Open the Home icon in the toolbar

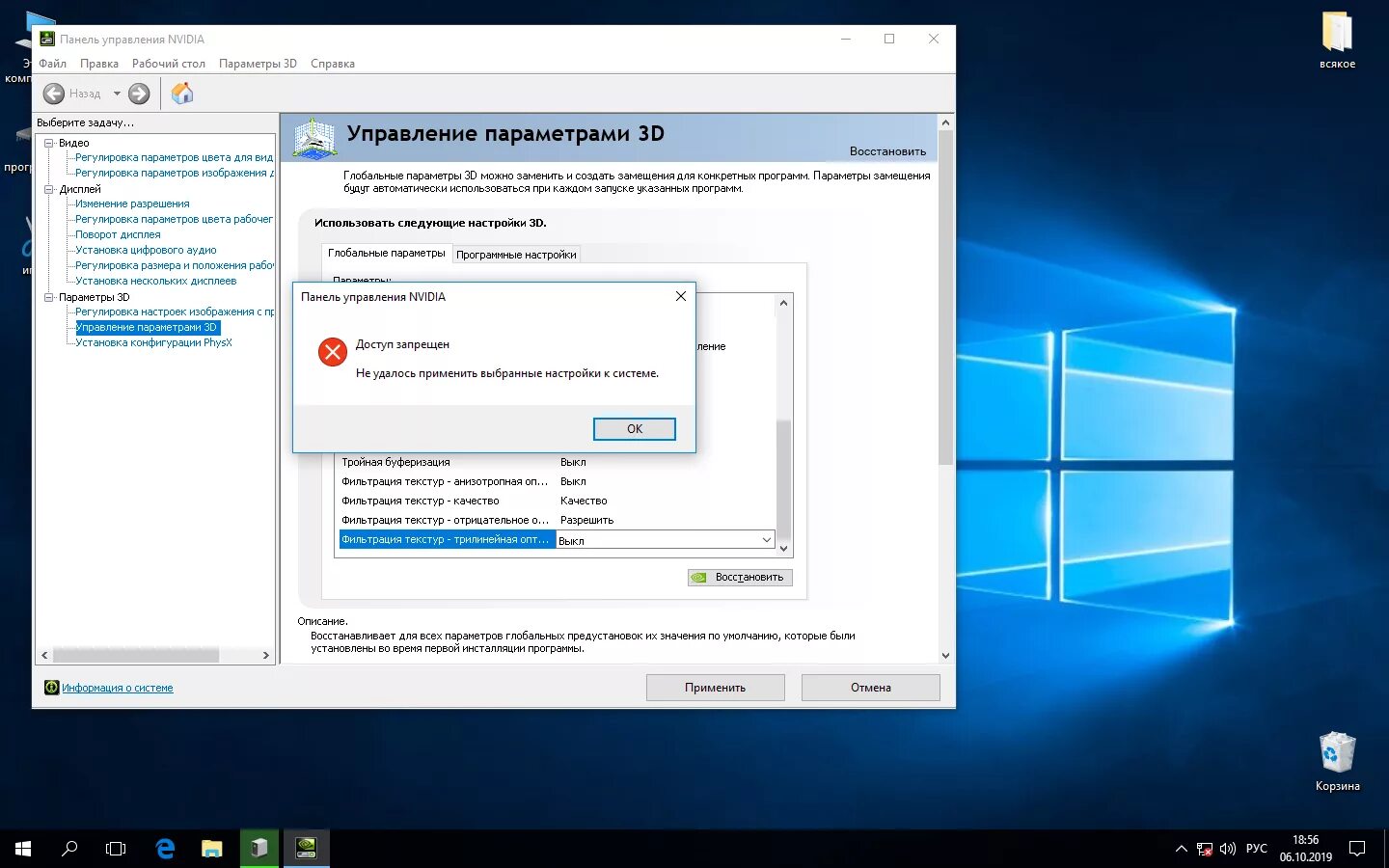182,93
